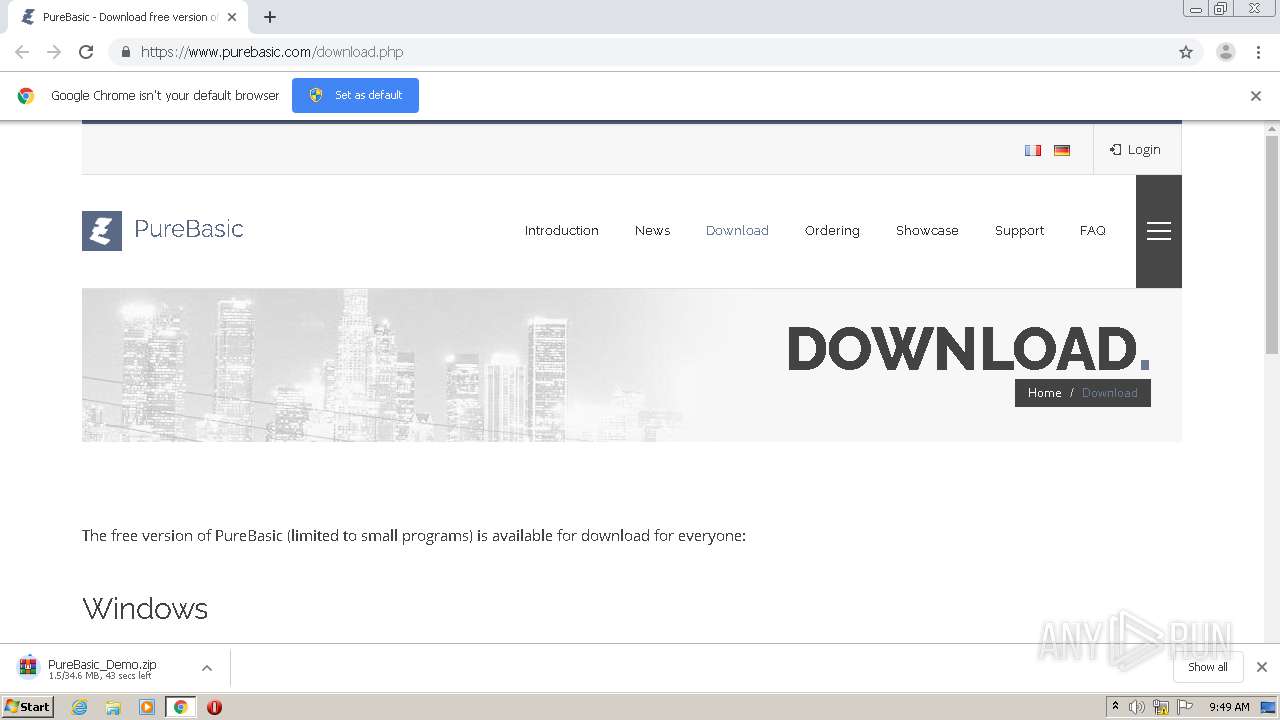Open the Support menu item
1280x720 pixels.
coord(1019,230)
